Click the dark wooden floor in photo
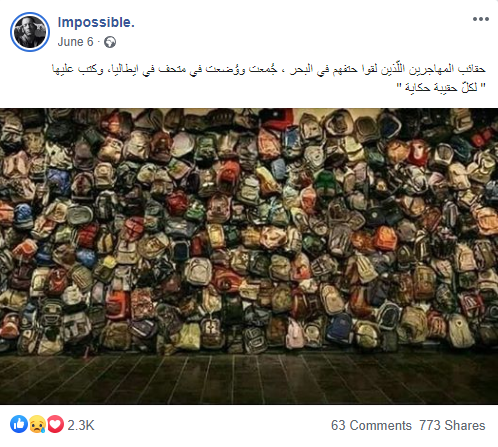The width and height of the screenshot is (498, 447). pyautogui.click(x=249, y=378)
